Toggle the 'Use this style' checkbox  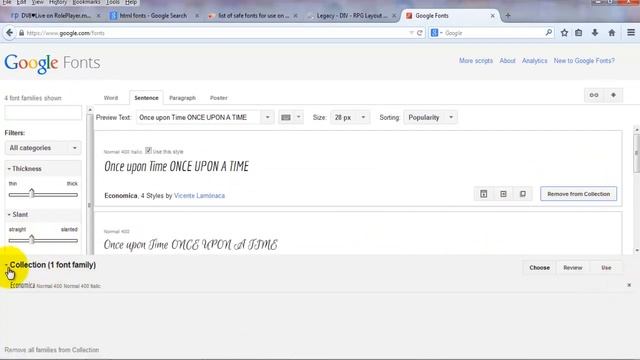tap(148, 150)
